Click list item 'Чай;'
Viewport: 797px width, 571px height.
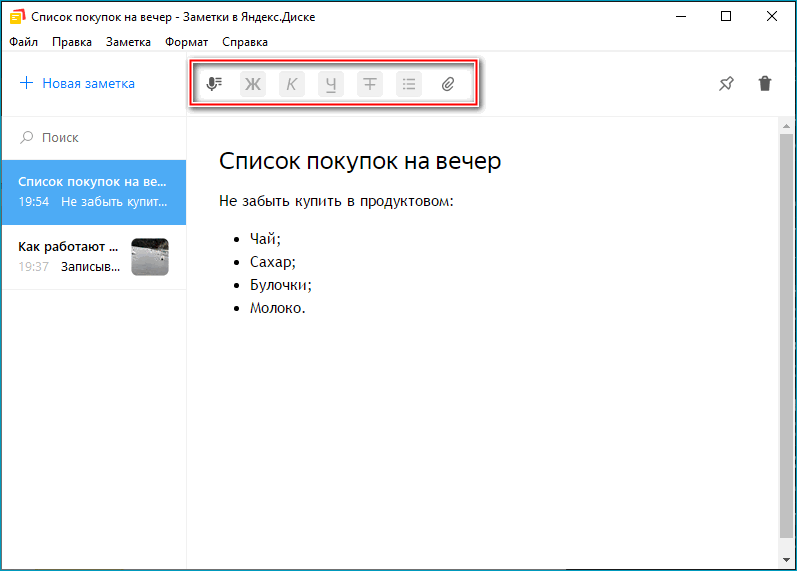click(265, 239)
